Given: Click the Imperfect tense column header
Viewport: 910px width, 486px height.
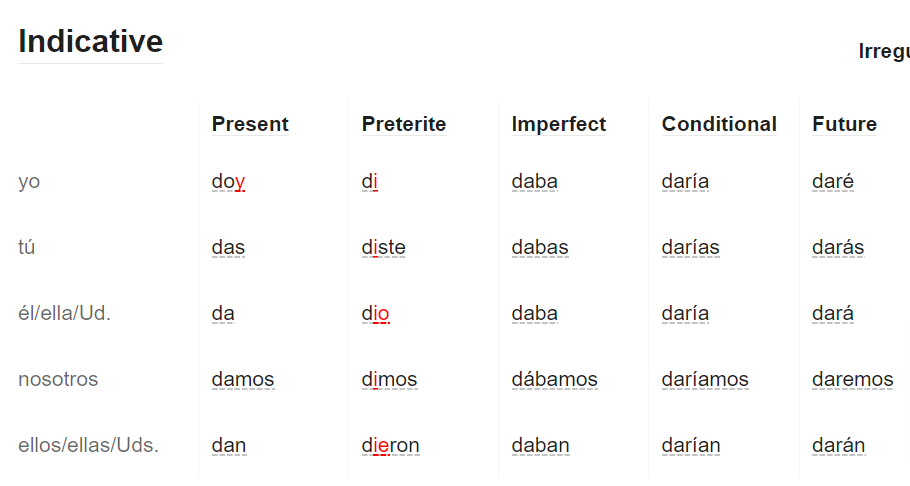Looking at the screenshot, I should tap(558, 124).
